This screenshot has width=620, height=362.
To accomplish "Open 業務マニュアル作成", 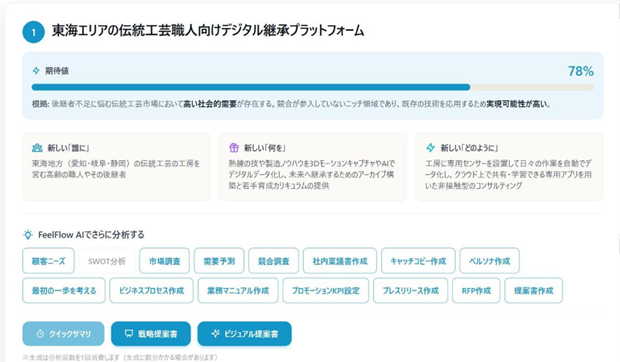I will click(238, 290).
